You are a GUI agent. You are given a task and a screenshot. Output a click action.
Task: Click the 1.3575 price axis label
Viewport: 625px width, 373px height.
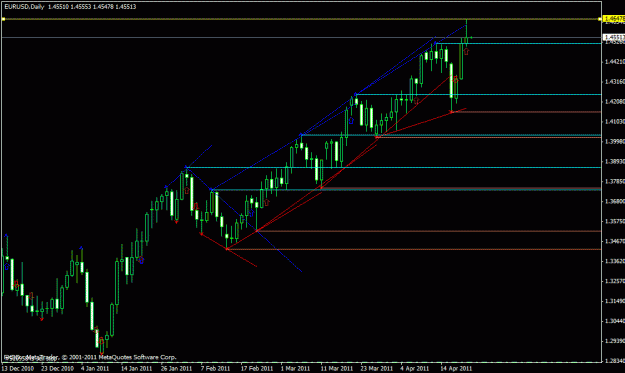click(x=615, y=221)
